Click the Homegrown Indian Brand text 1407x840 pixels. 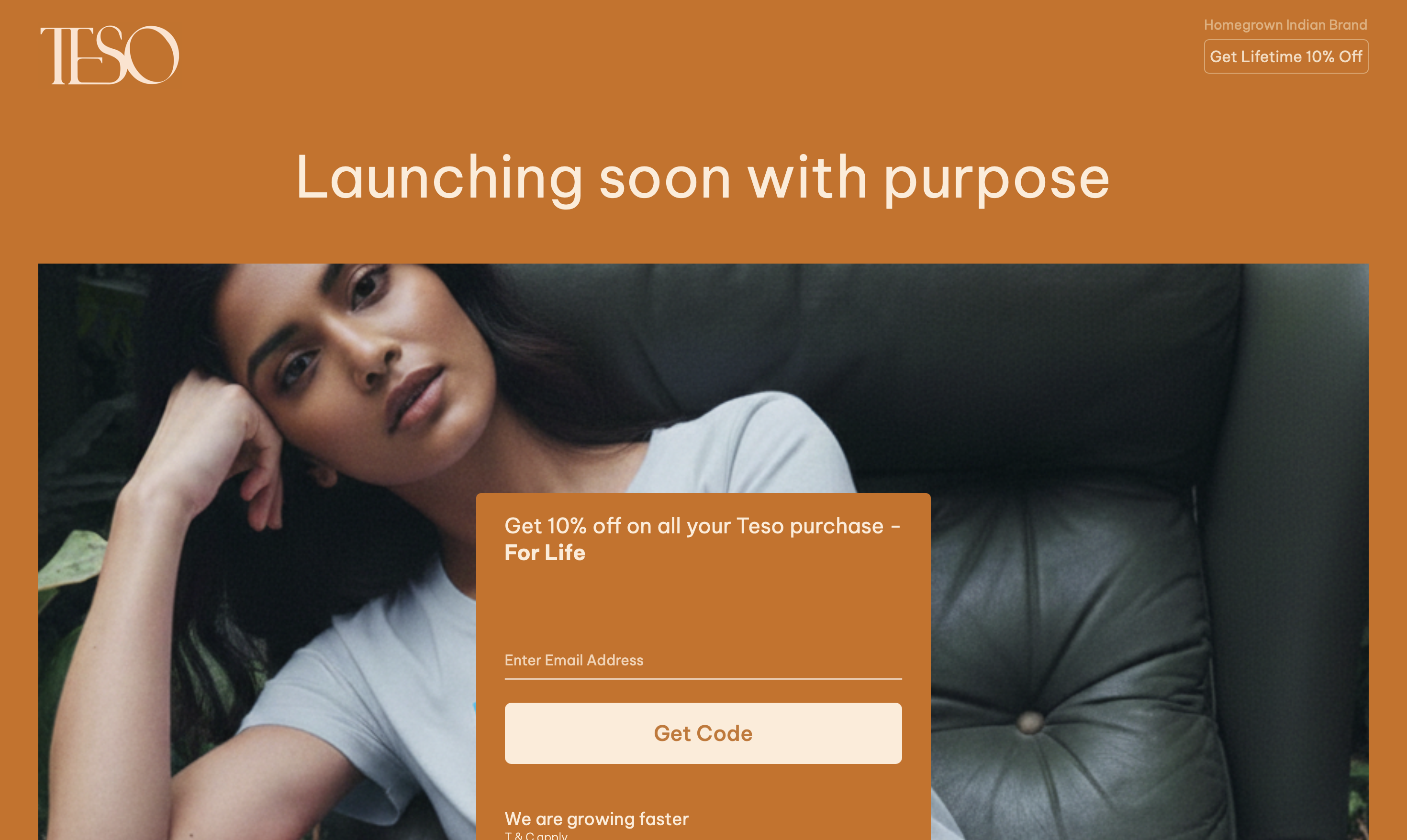click(1285, 25)
